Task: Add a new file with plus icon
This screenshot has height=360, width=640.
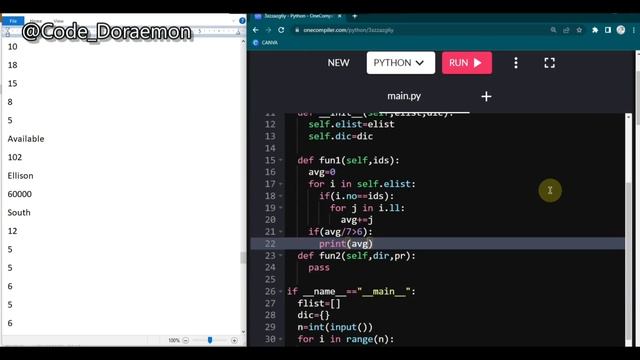Action: [486, 97]
